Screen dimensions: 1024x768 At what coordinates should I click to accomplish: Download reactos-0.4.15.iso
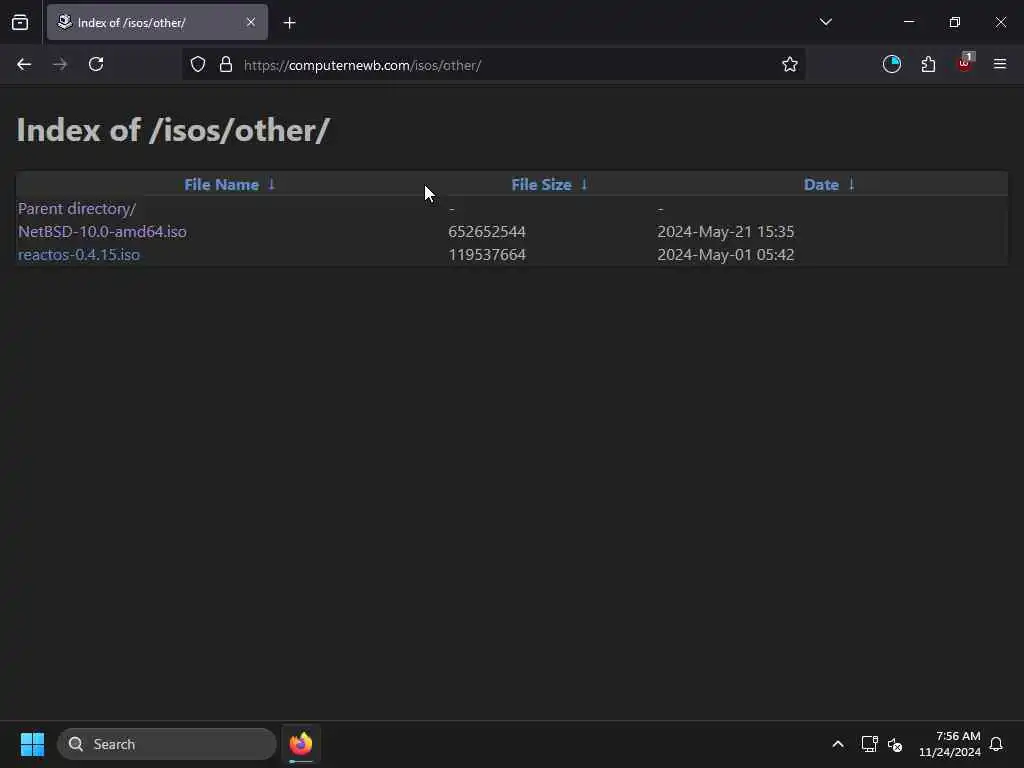79,255
